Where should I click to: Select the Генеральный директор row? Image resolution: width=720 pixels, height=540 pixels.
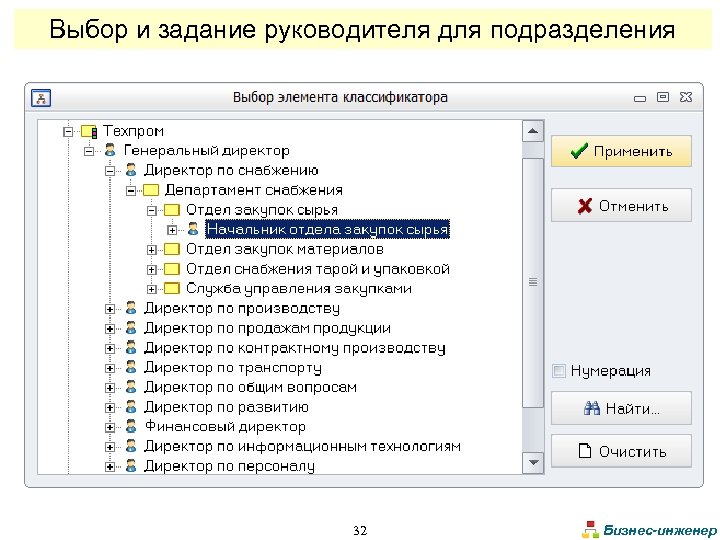(207, 151)
